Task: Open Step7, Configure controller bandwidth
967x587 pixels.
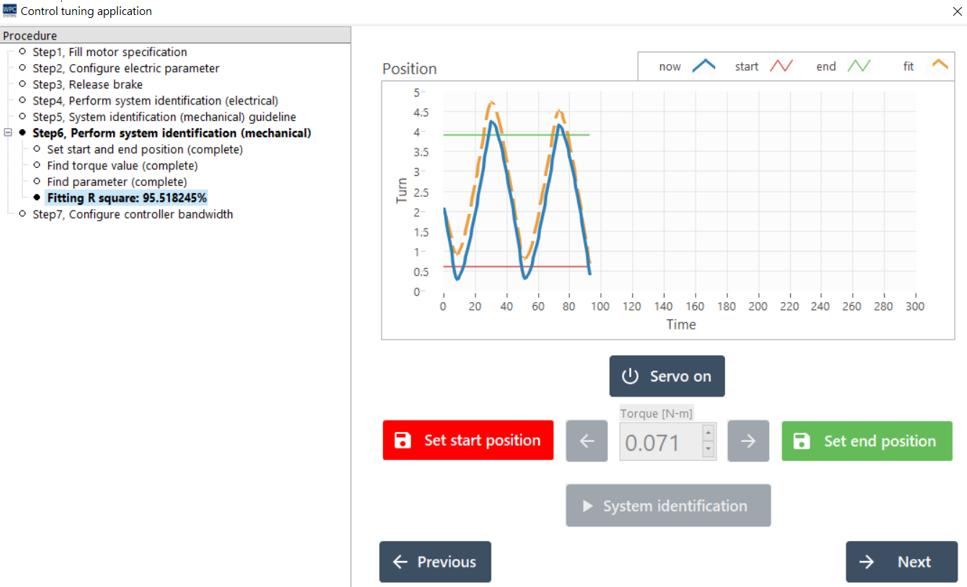Action: [x=132, y=214]
